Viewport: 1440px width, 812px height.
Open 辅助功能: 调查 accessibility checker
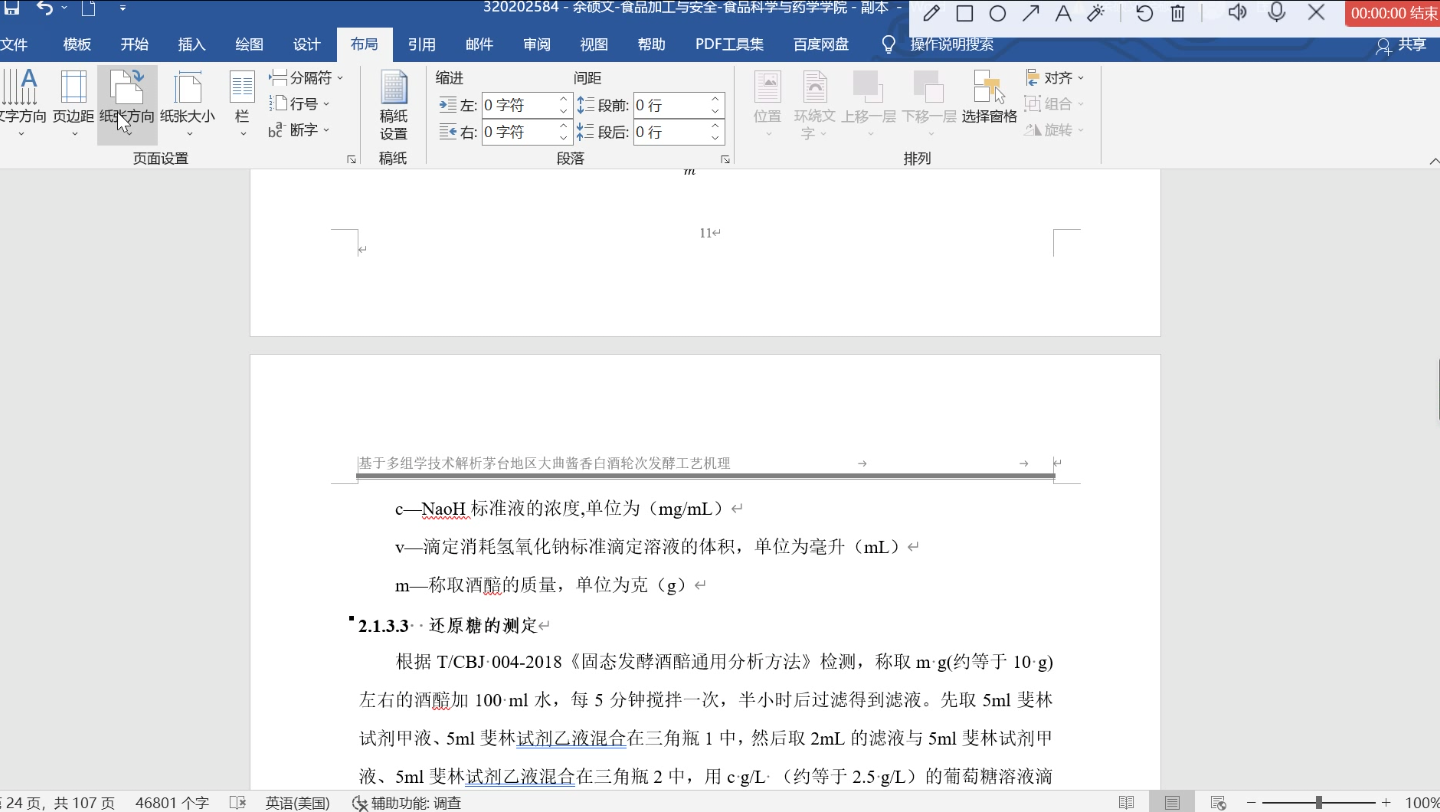(x=407, y=802)
